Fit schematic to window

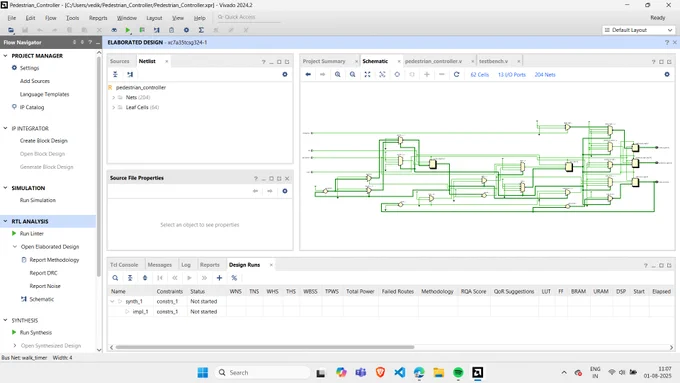point(367,74)
